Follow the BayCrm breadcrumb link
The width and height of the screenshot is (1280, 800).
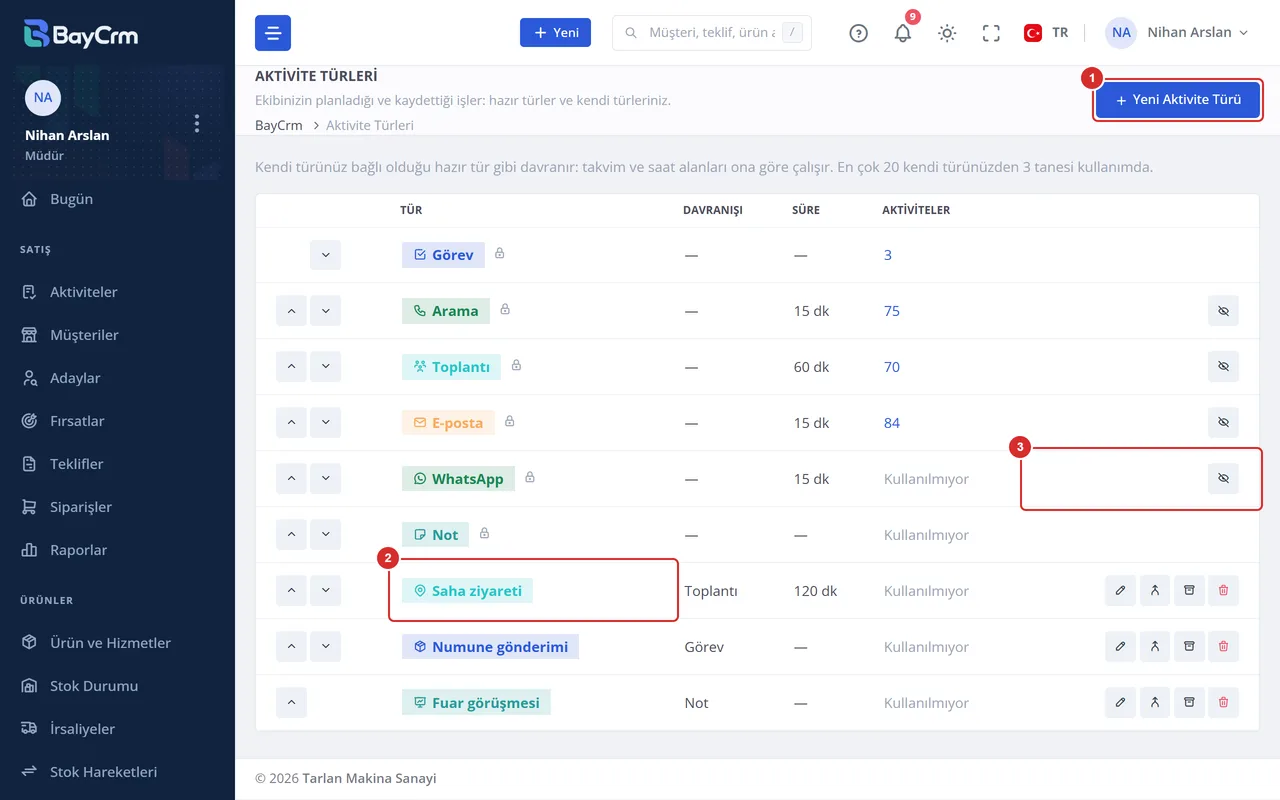[279, 126]
